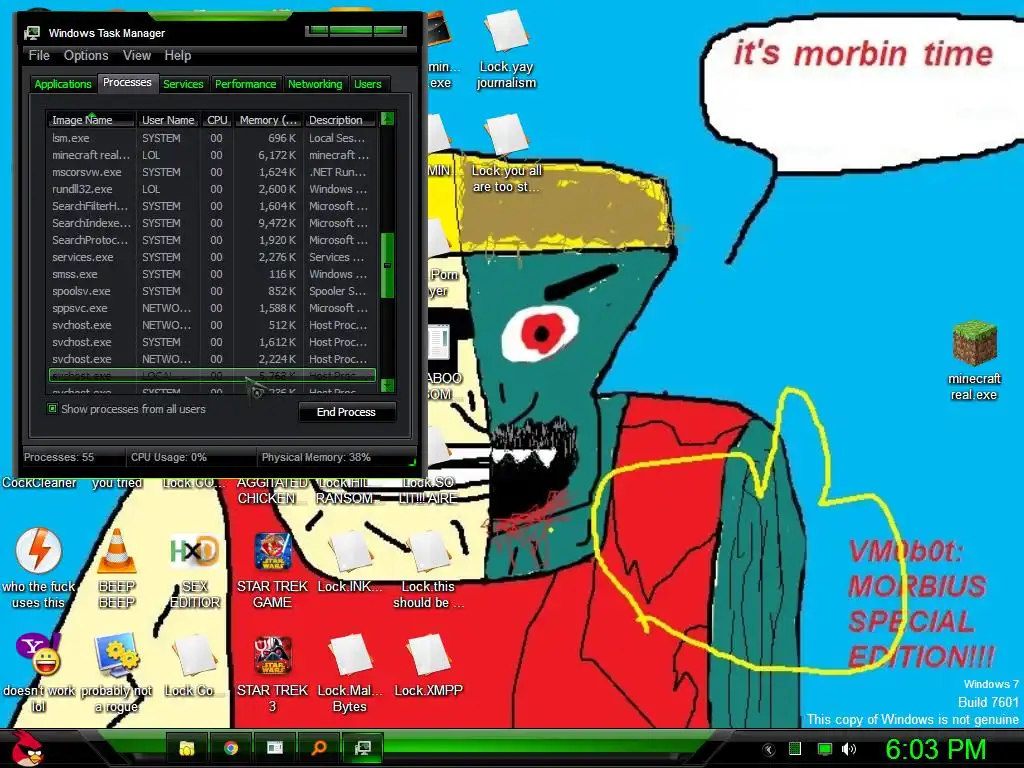Switch to the Networking tab
Image resolution: width=1024 pixels, height=768 pixels.
coord(315,84)
